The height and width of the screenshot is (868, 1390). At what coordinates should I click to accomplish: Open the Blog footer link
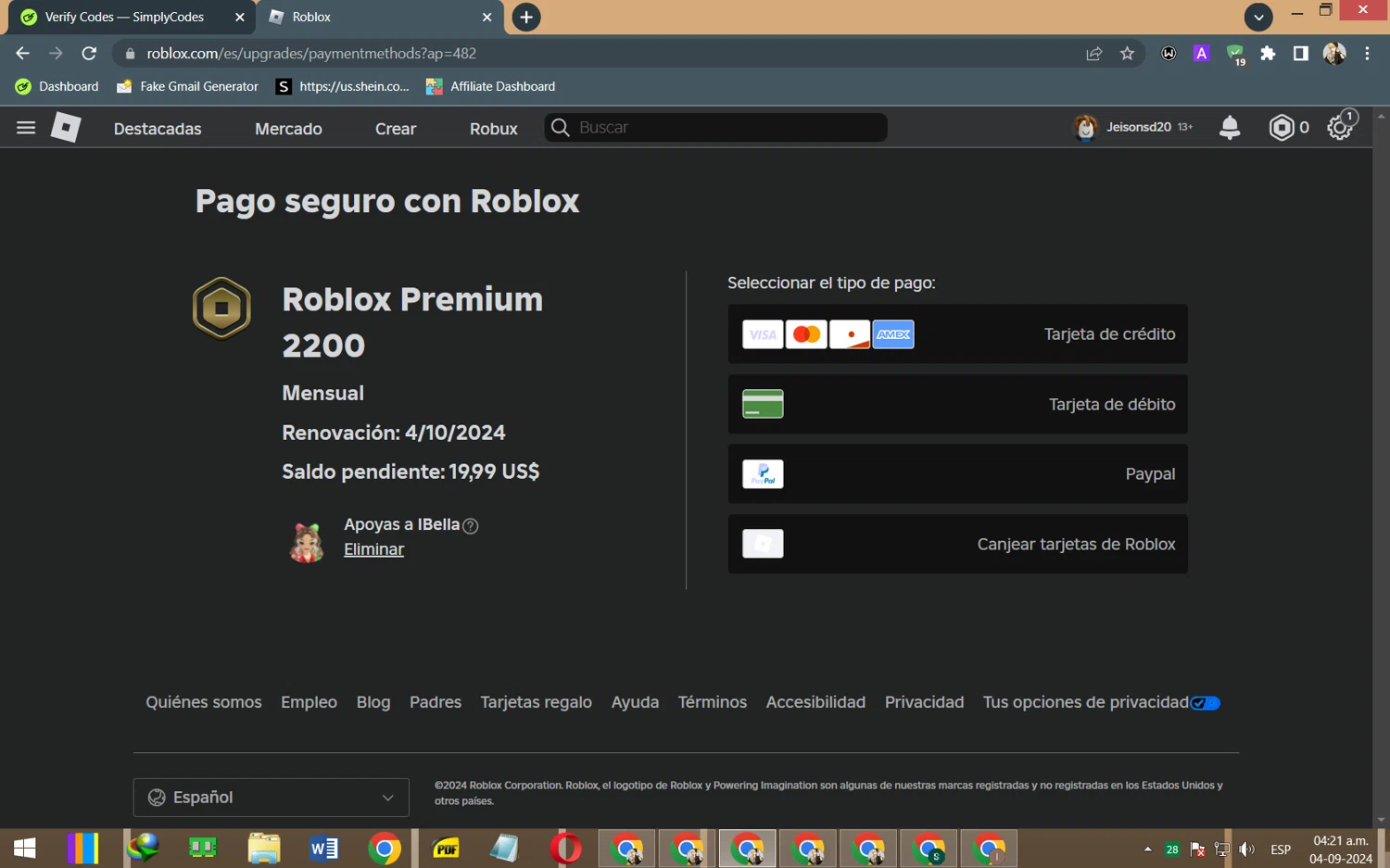pyautogui.click(x=373, y=702)
